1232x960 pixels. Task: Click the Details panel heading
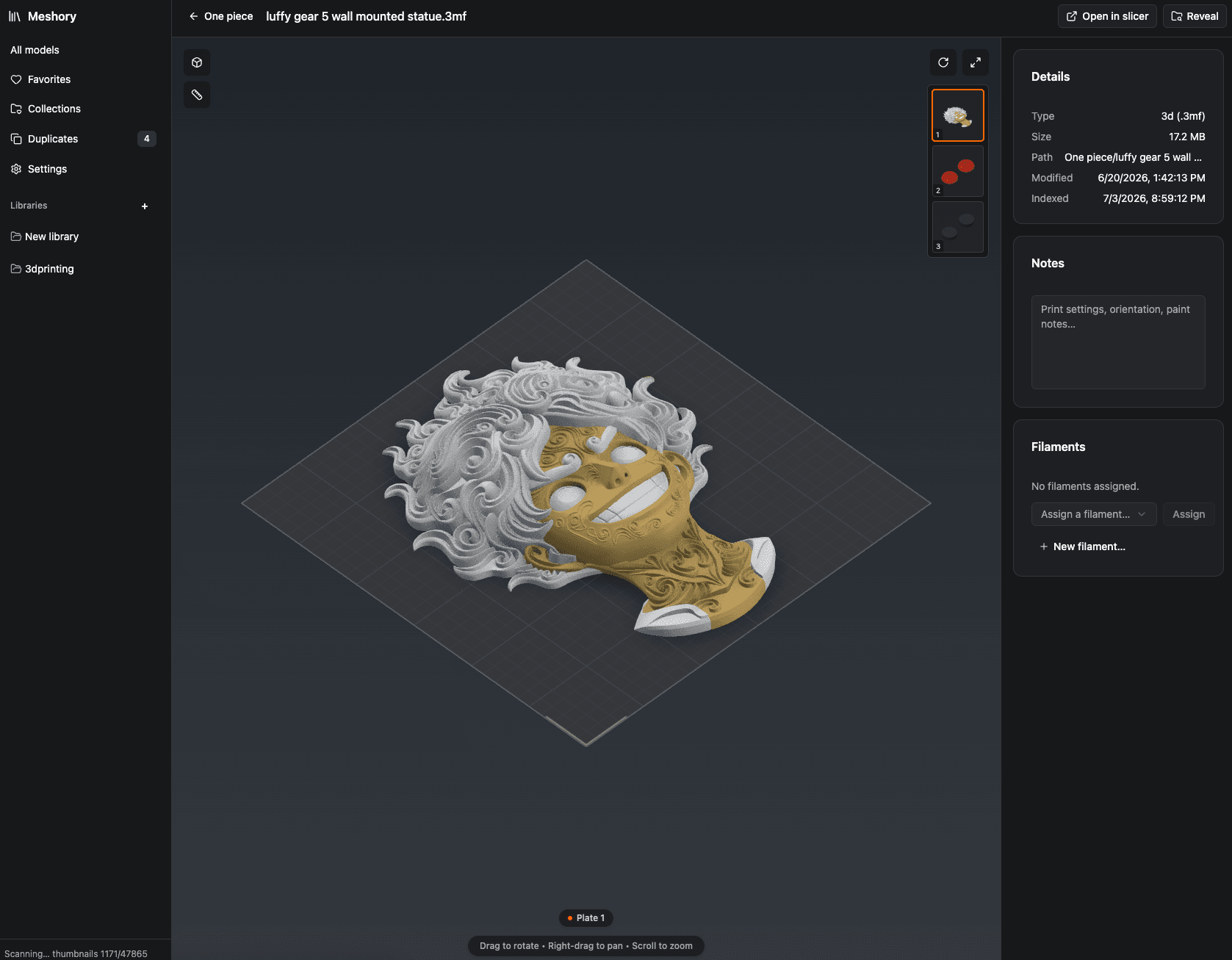tap(1051, 76)
